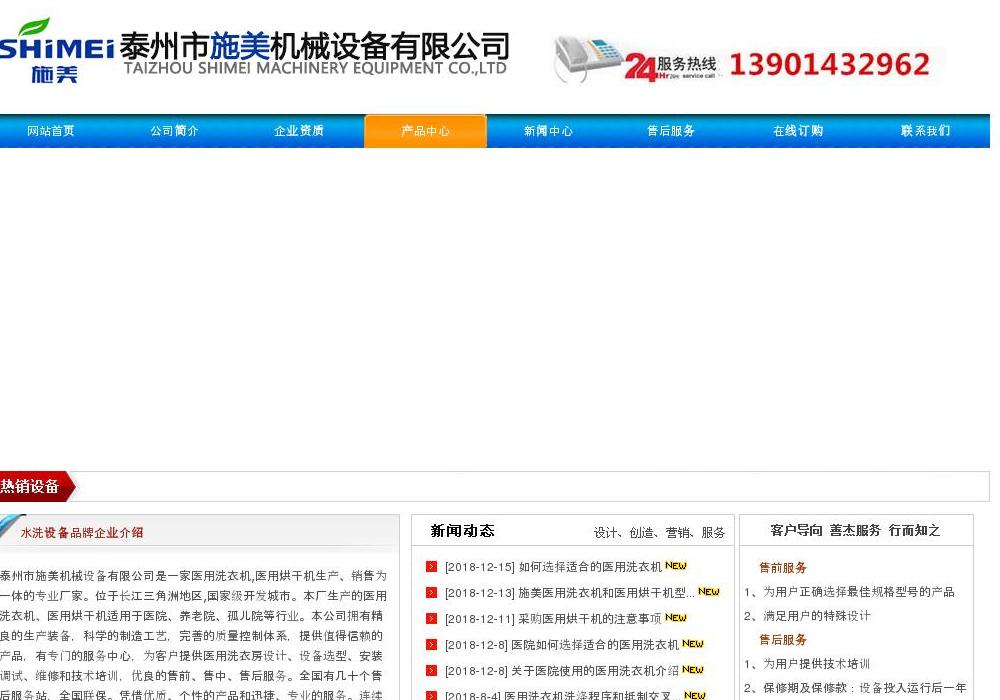The height and width of the screenshot is (700, 1000).
Task: Go to 公司简介 page
Action: (x=174, y=131)
